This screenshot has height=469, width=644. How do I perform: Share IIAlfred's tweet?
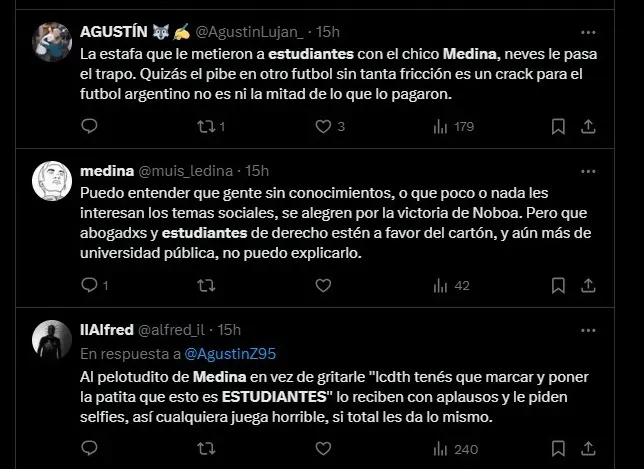[589, 448]
